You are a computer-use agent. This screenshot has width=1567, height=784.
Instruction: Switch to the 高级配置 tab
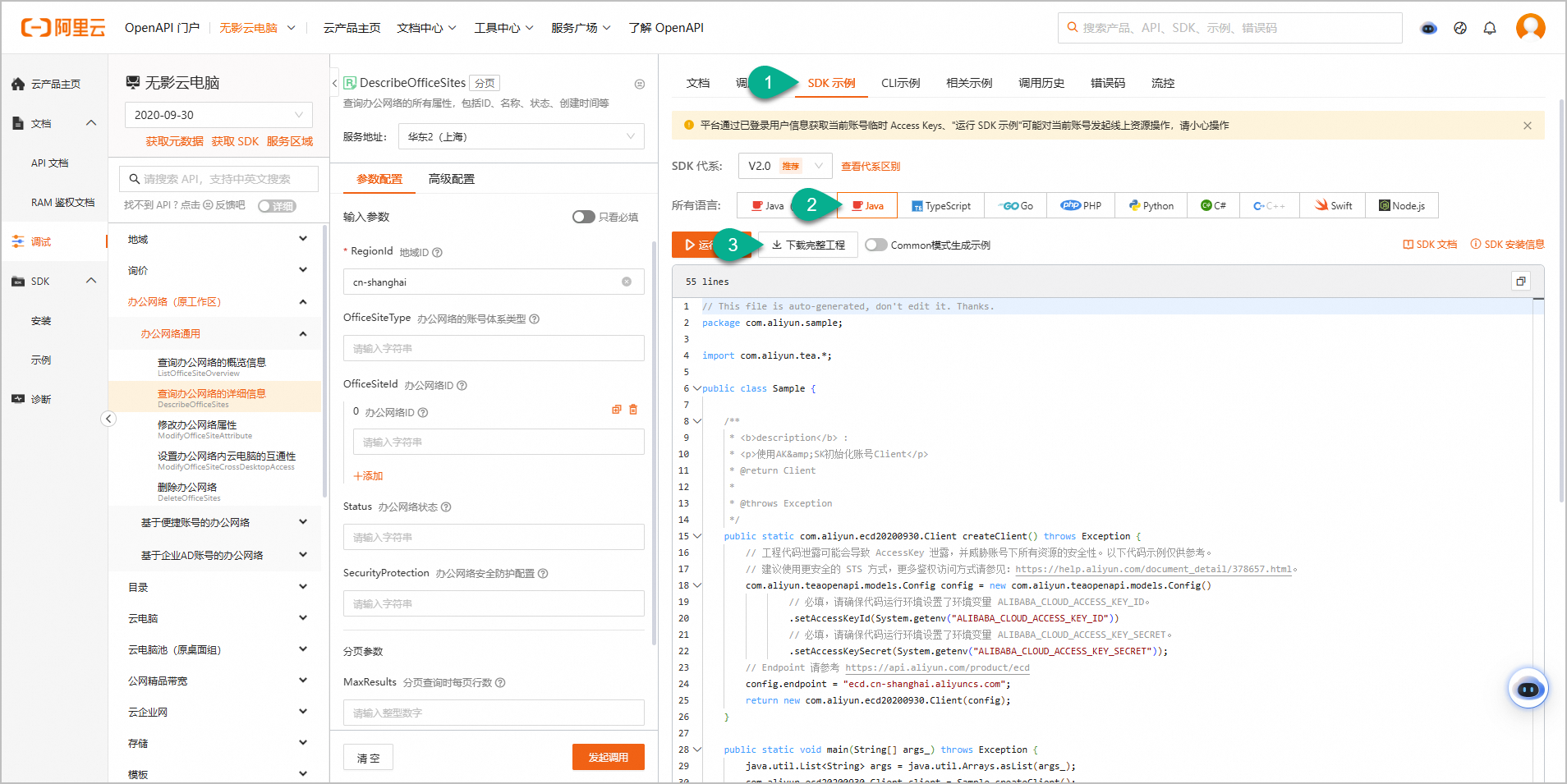pos(452,179)
